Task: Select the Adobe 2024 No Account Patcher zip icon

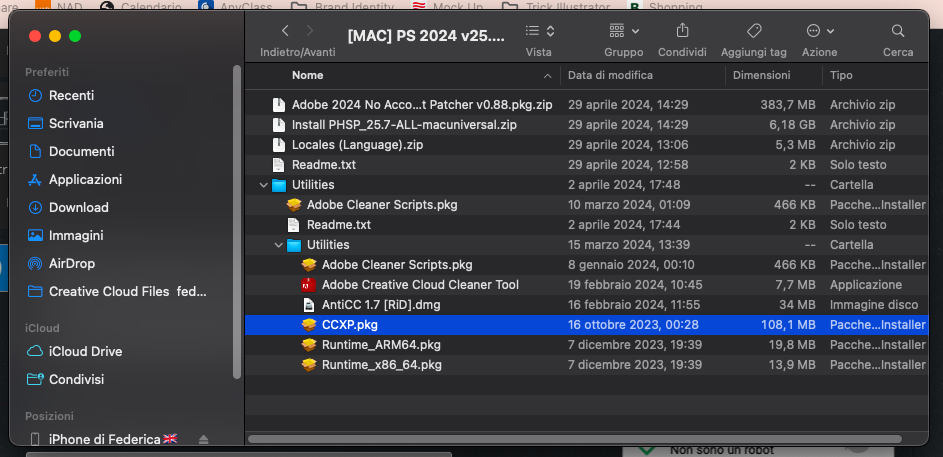Action: [278, 105]
